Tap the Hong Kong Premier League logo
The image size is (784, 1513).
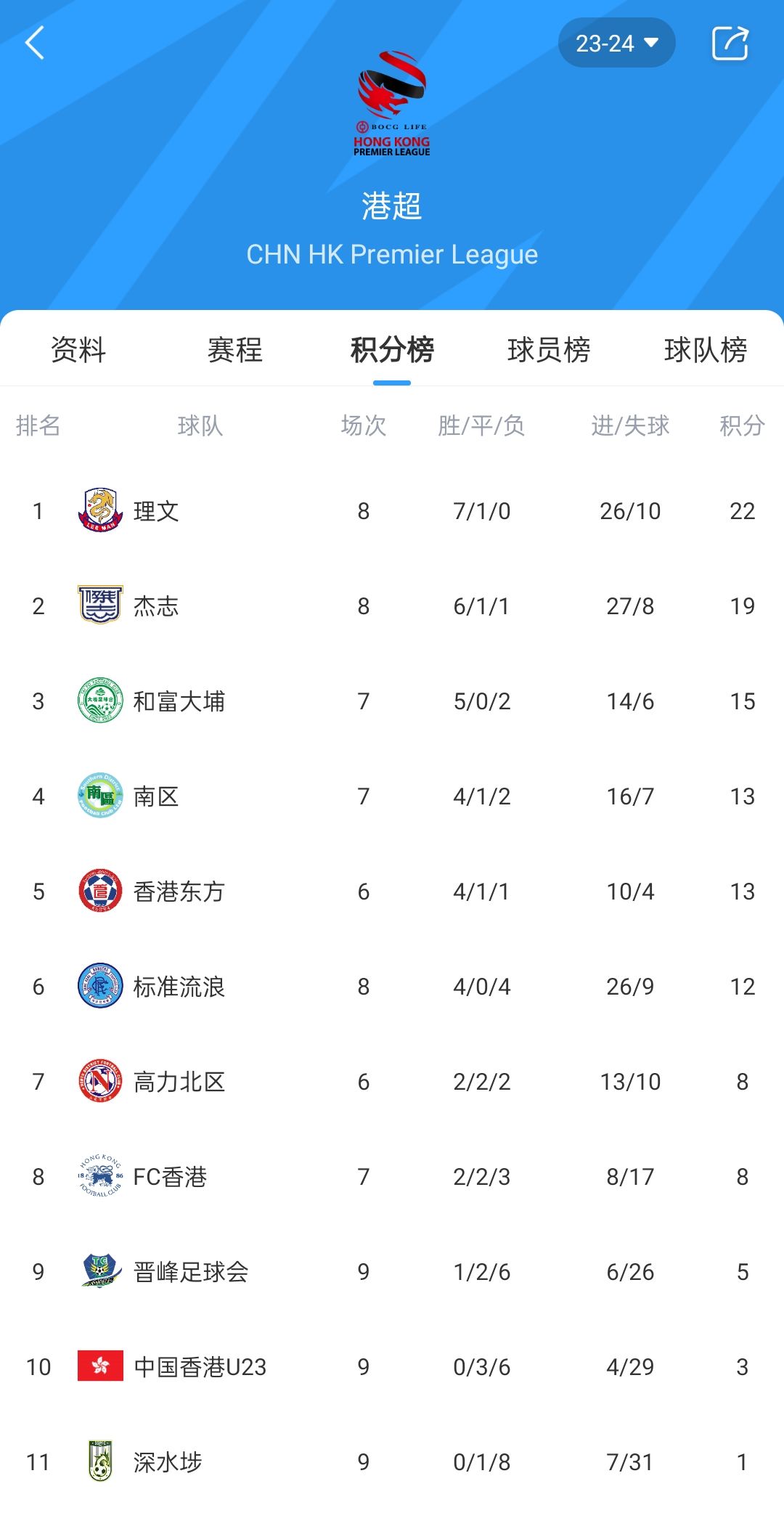[392, 103]
